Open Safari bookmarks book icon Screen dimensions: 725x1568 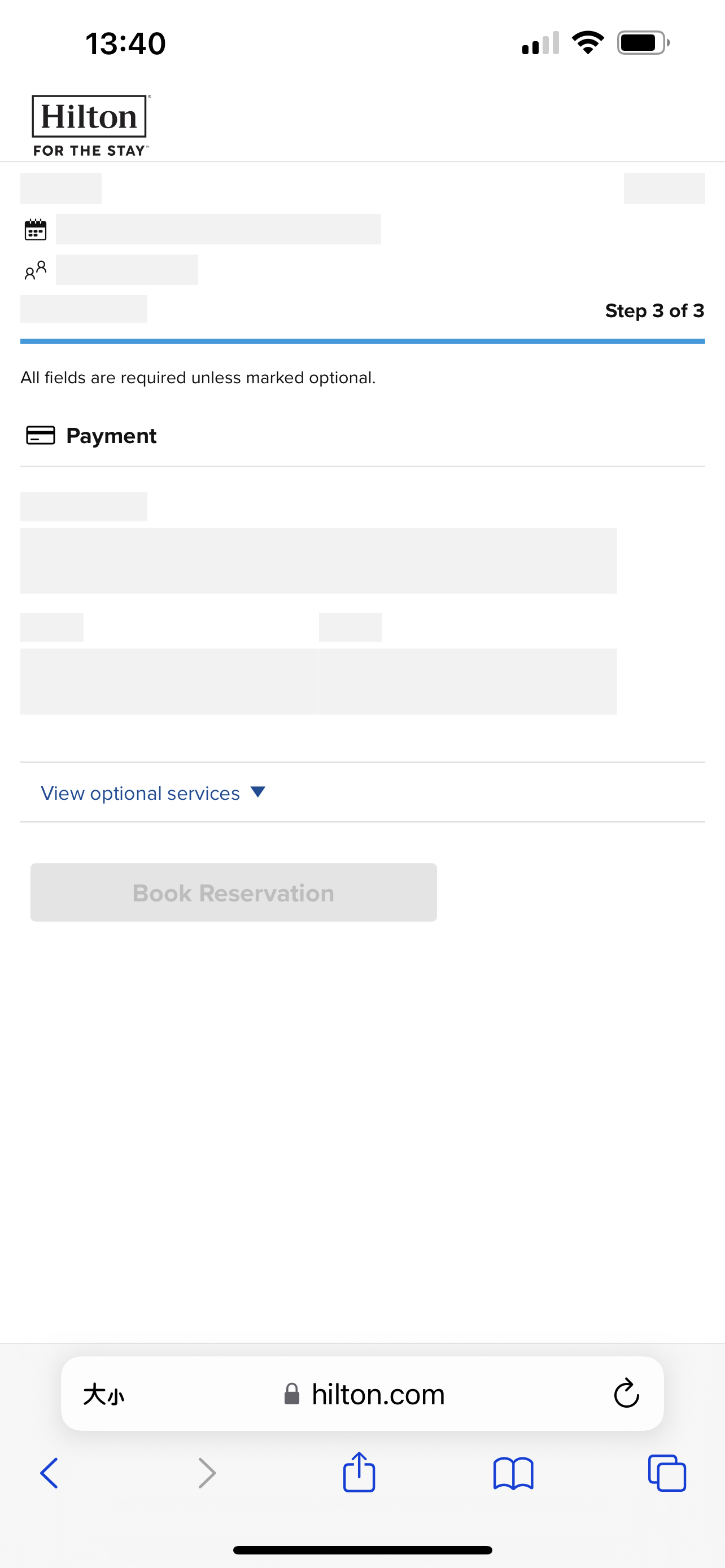(513, 1473)
